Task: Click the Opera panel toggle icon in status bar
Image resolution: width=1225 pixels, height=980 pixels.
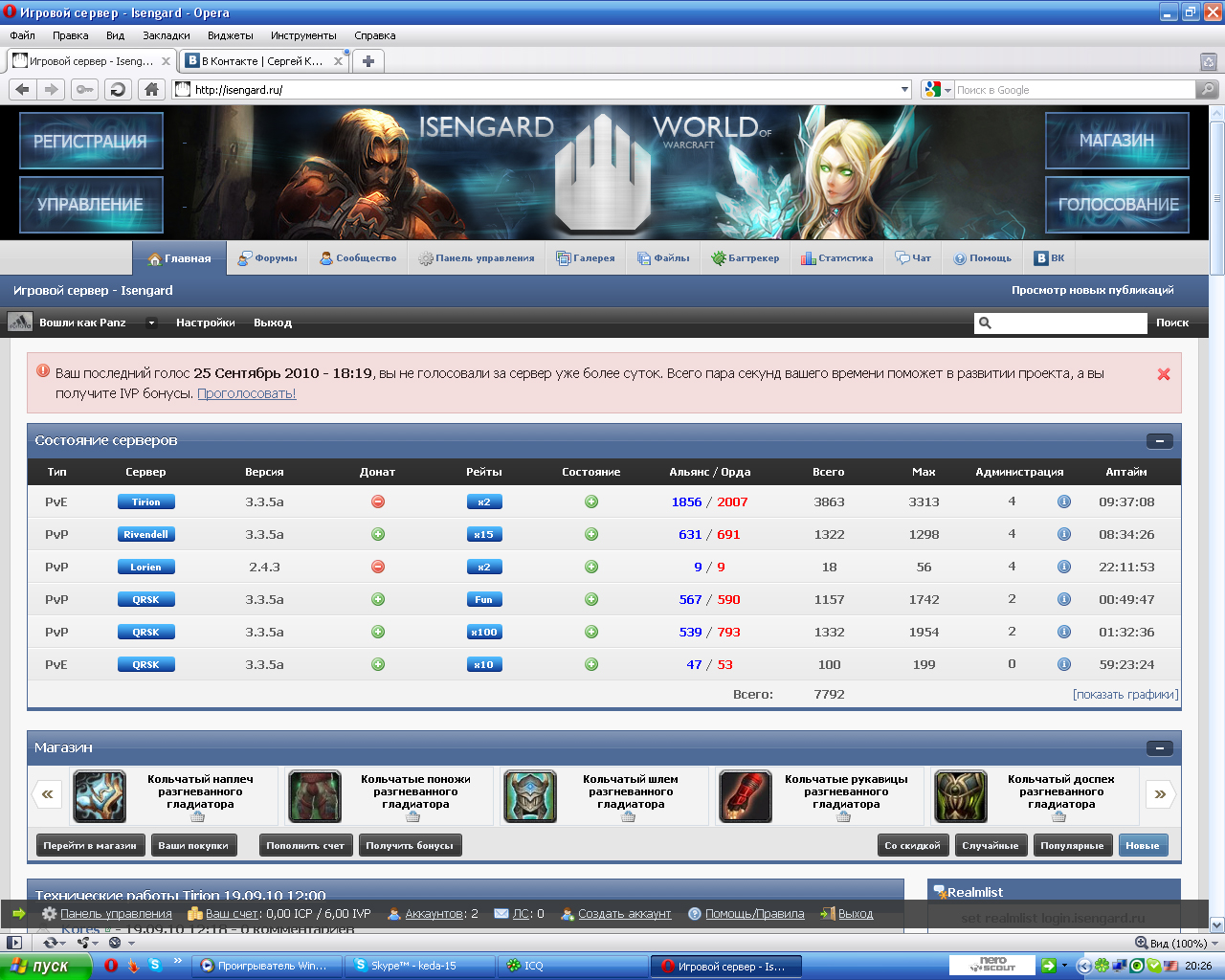Action: point(13,943)
